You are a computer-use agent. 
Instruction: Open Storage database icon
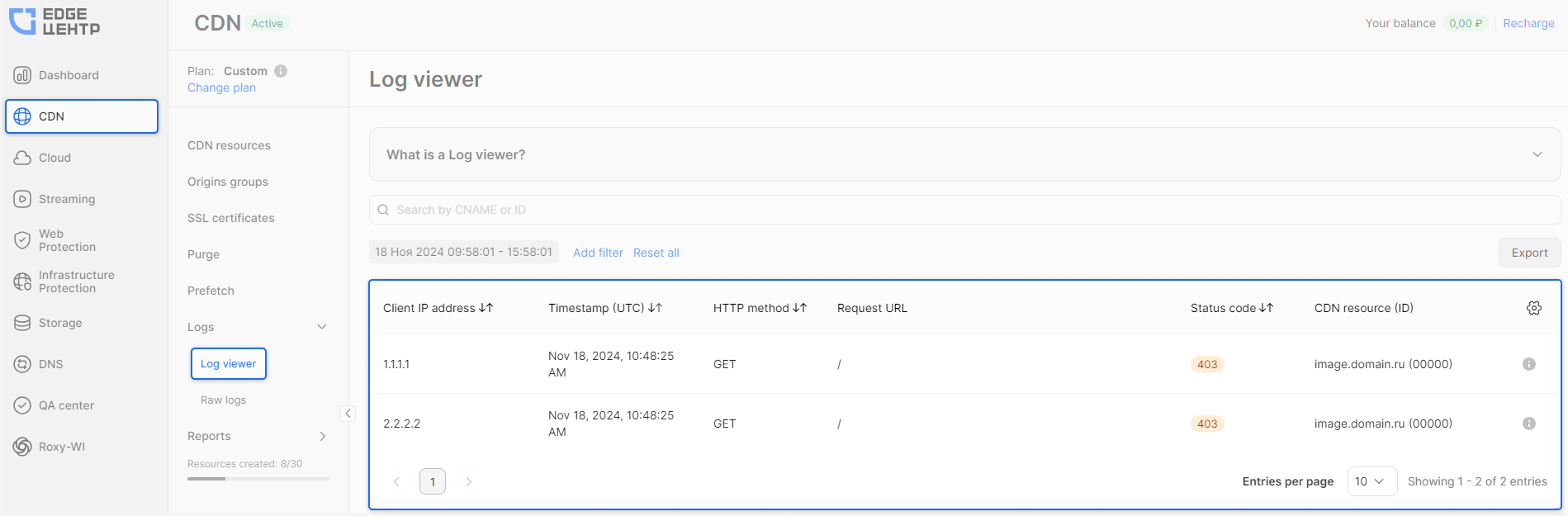coord(22,323)
